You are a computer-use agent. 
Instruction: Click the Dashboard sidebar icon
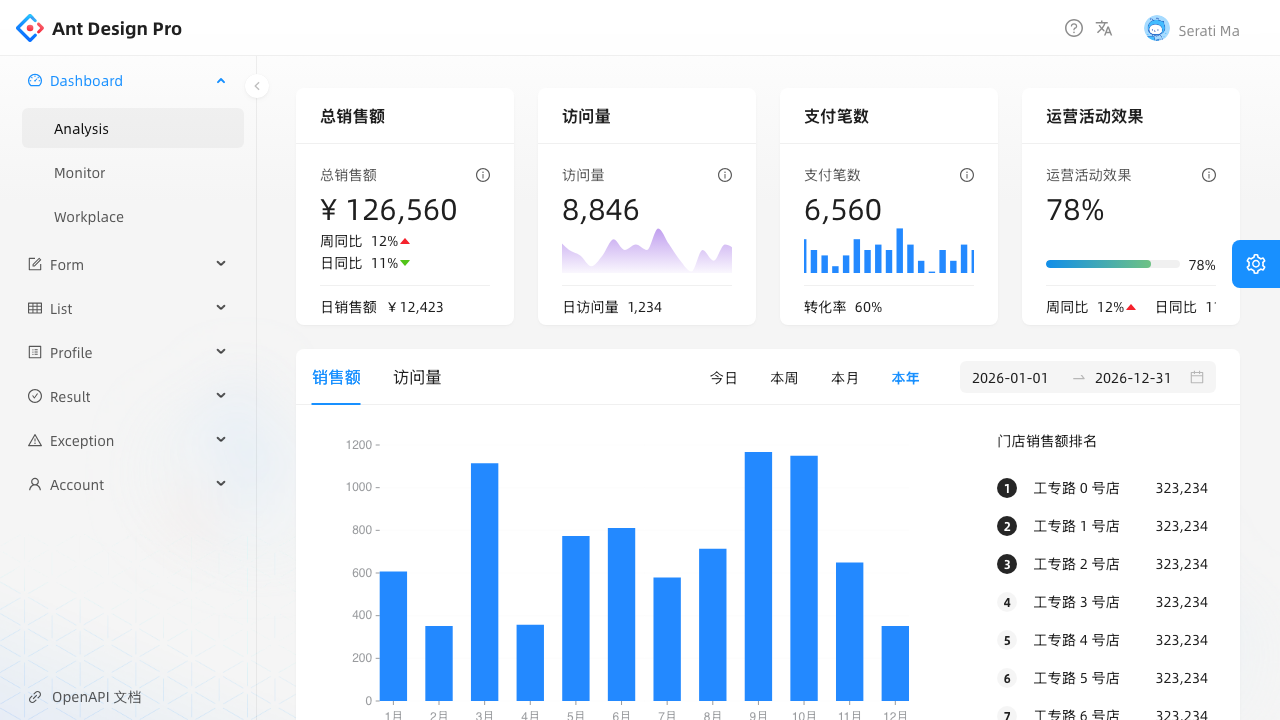[35, 80]
